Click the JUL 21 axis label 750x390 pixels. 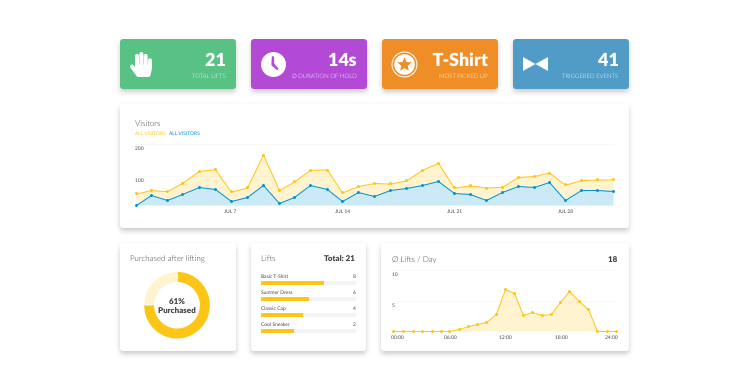pyautogui.click(x=454, y=211)
